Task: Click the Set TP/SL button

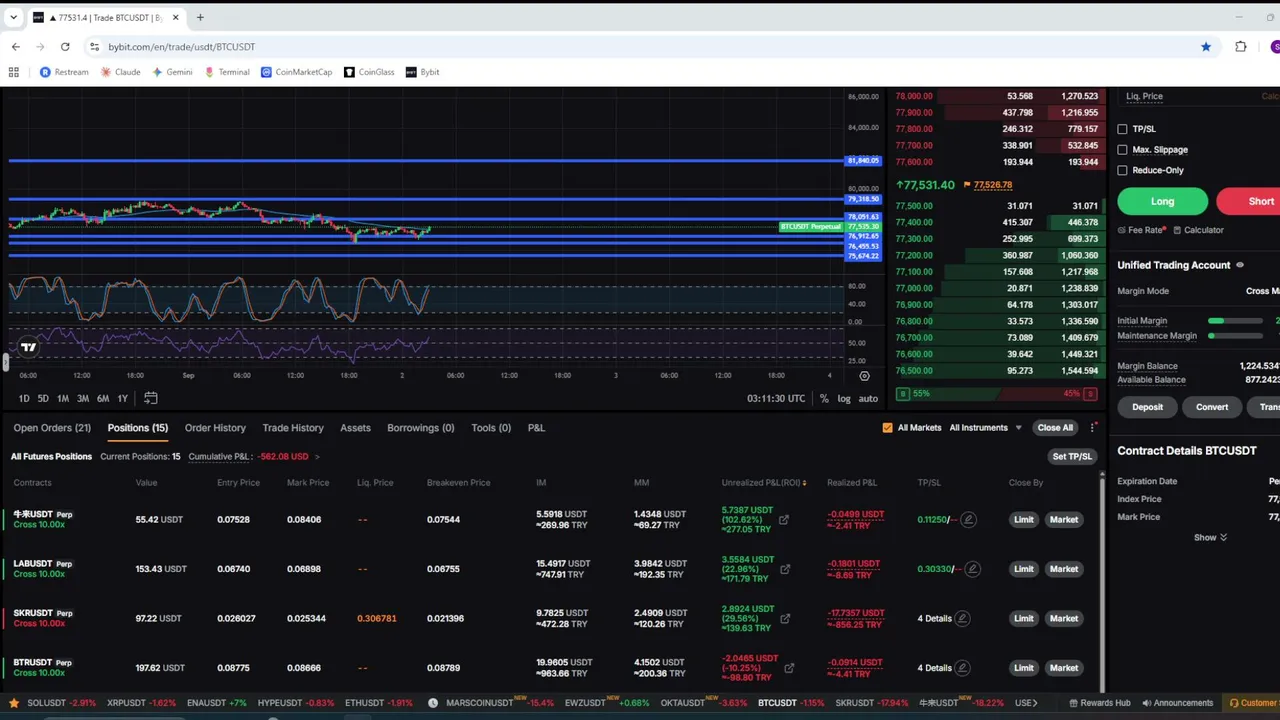Action: click(1072, 457)
